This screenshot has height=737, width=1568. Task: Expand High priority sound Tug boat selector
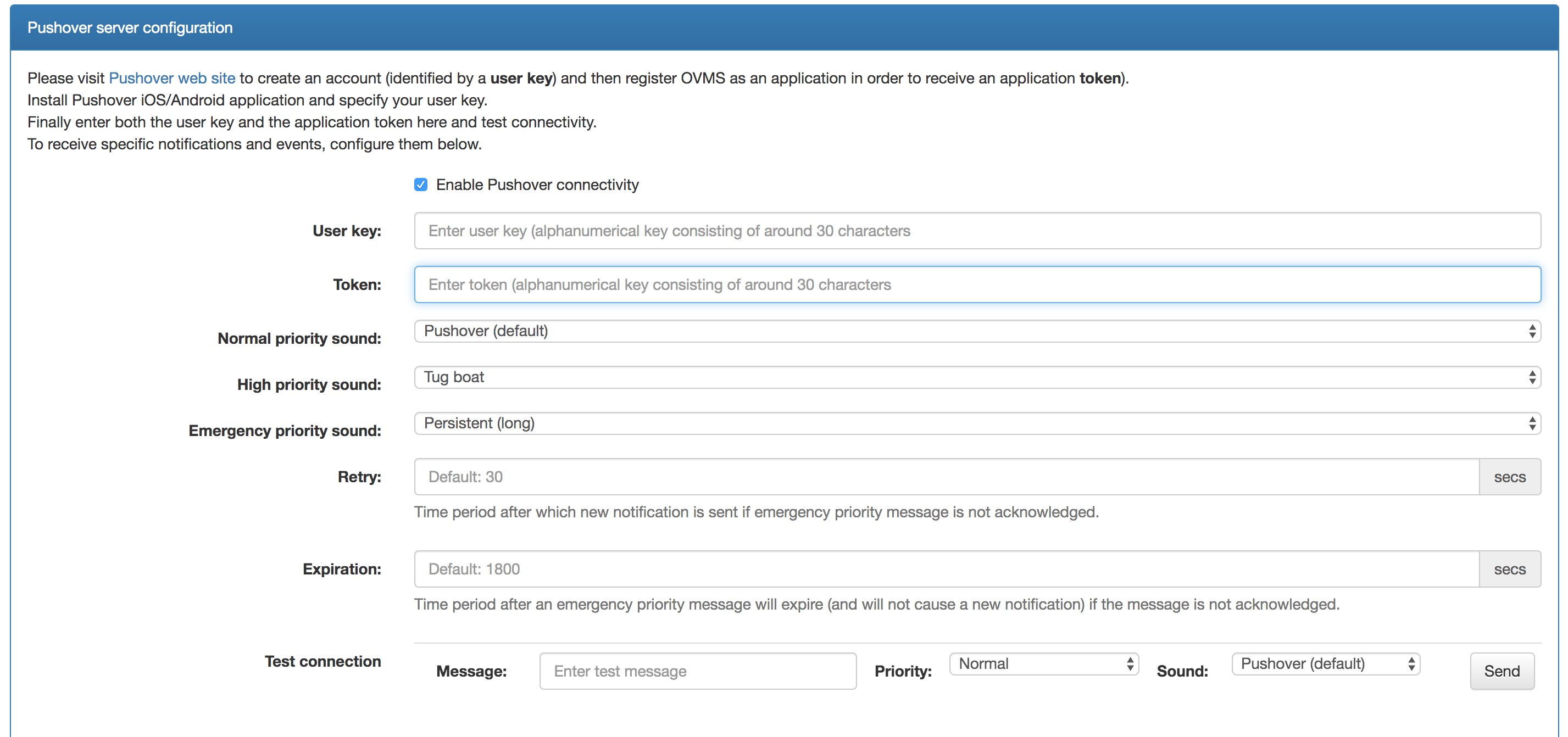(x=976, y=377)
